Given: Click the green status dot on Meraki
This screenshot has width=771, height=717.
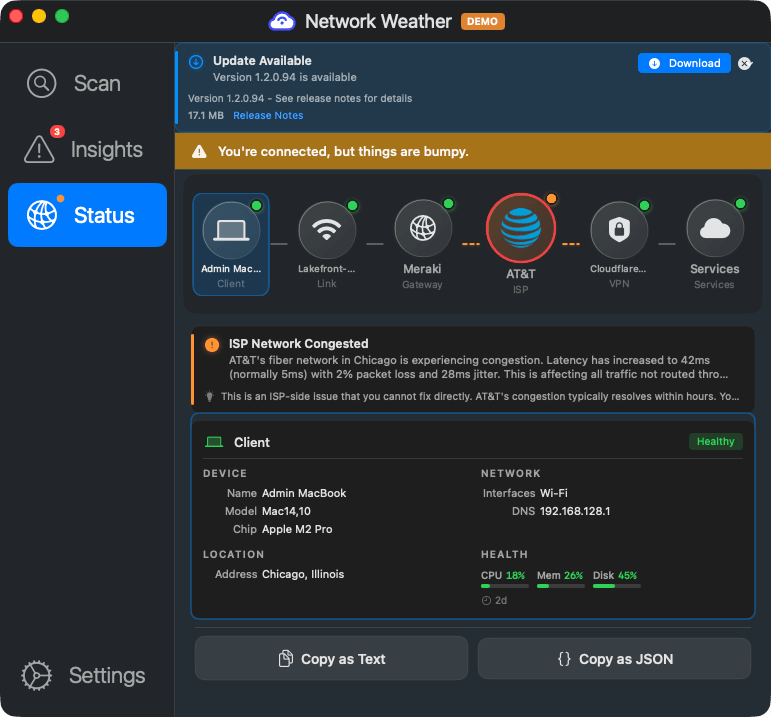Looking at the screenshot, I should (448, 204).
